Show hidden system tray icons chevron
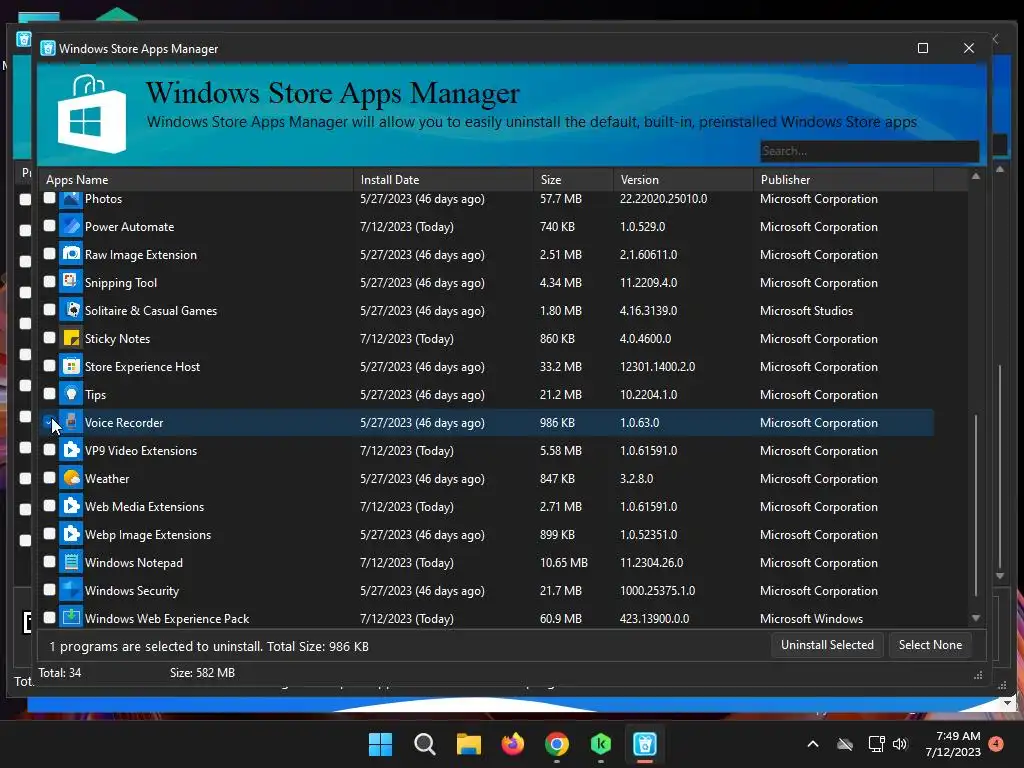Viewport: 1024px width, 768px height. 813,744
